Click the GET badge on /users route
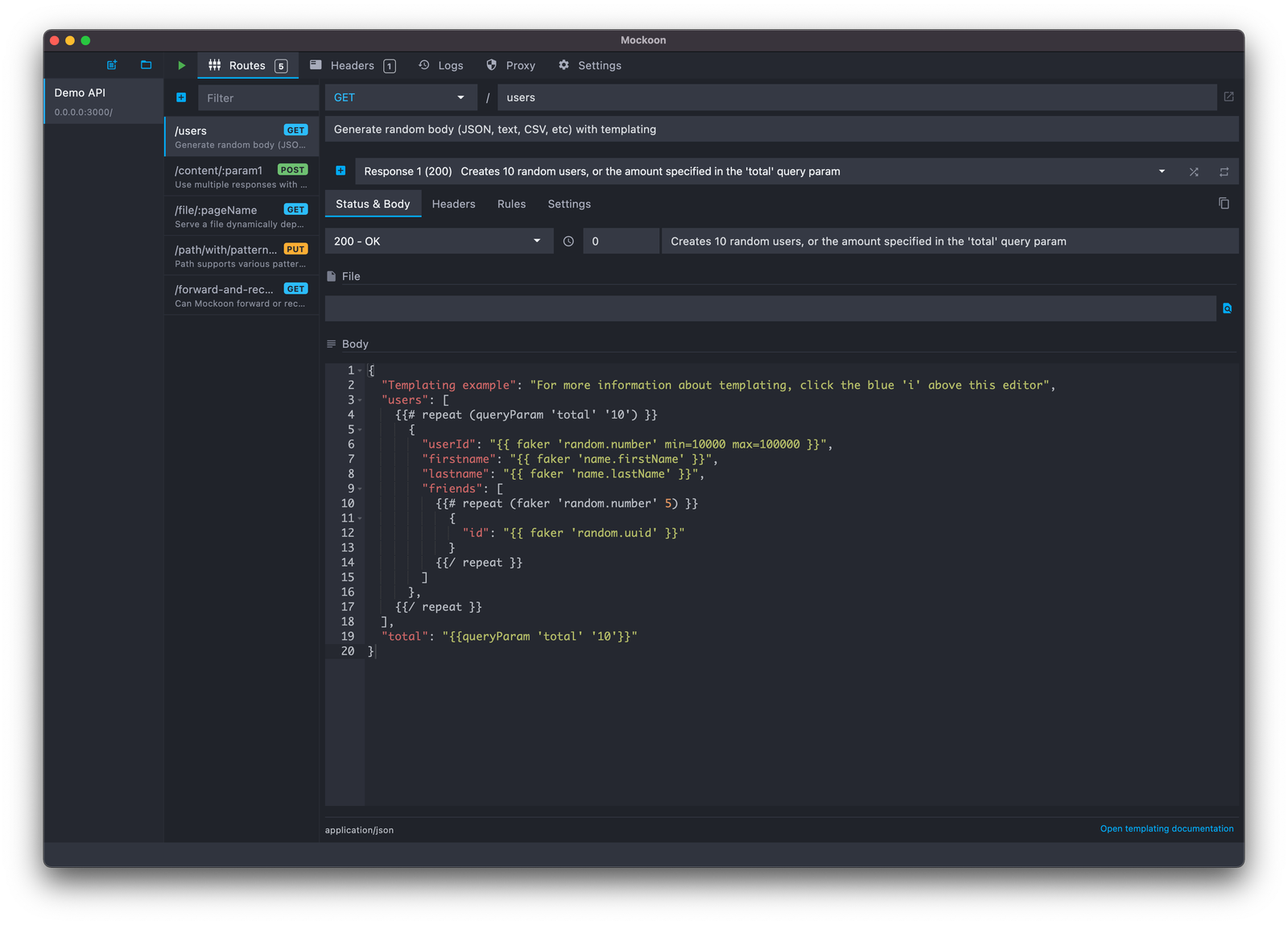 (296, 130)
